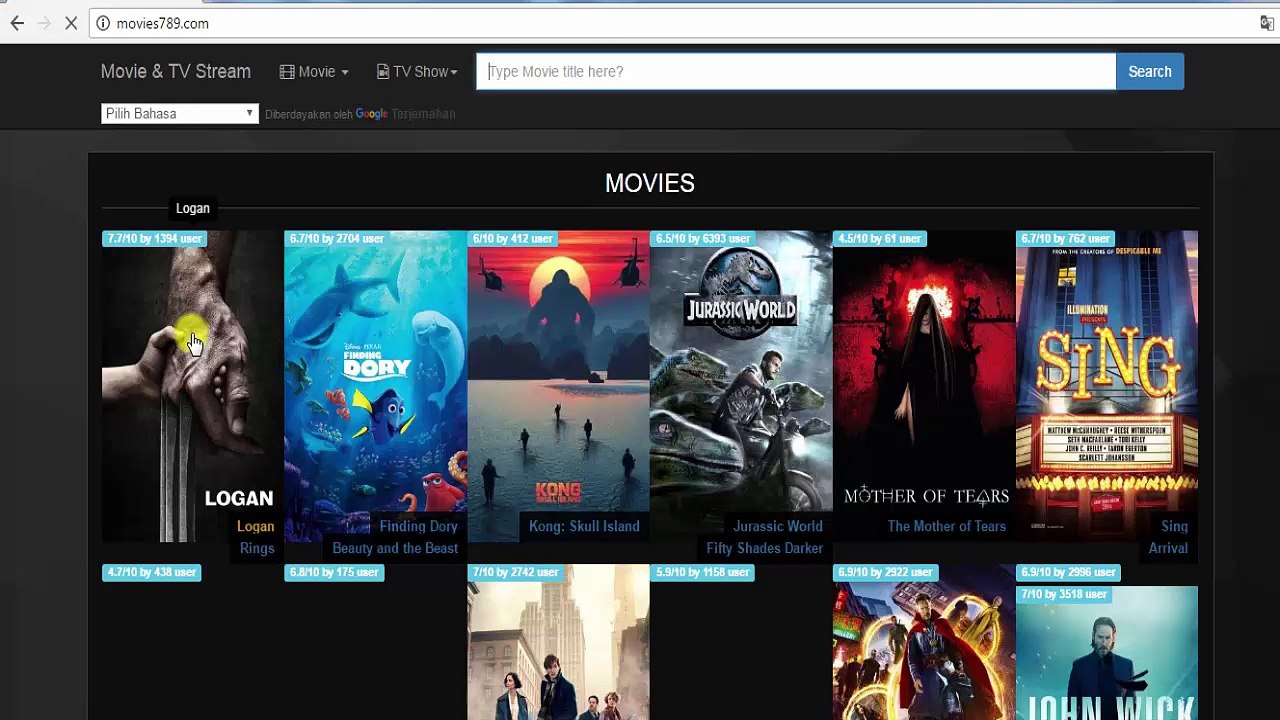
Task: Open the Logan movie poster
Action: click(193, 386)
